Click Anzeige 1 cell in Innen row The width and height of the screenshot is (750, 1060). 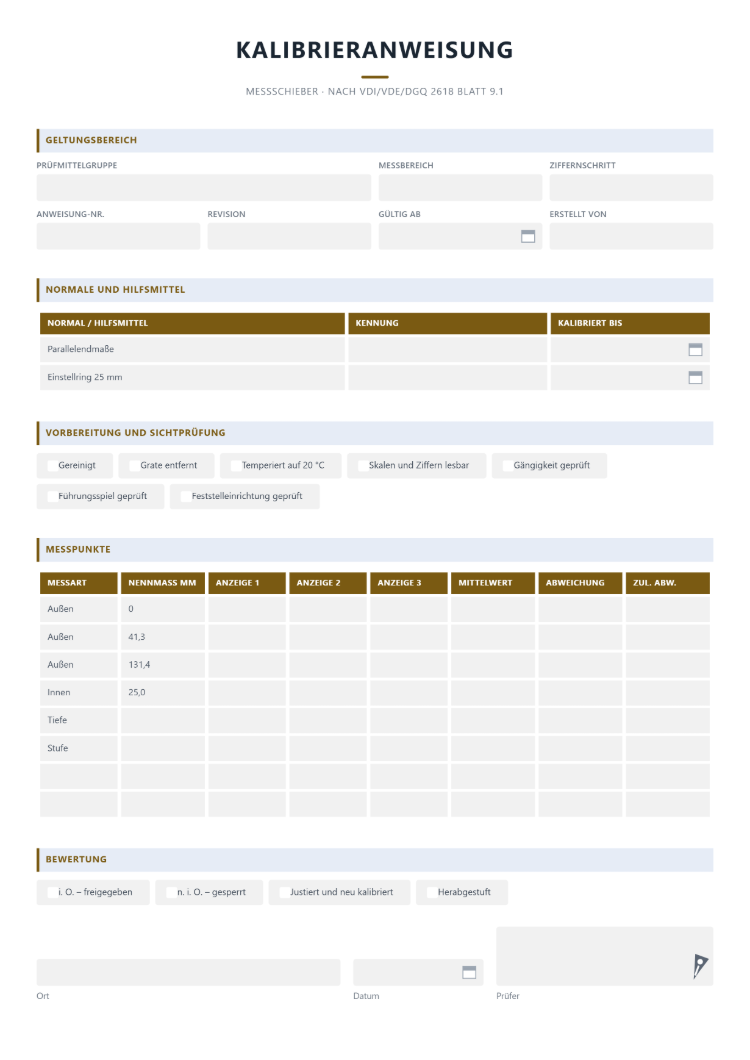[247, 692]
